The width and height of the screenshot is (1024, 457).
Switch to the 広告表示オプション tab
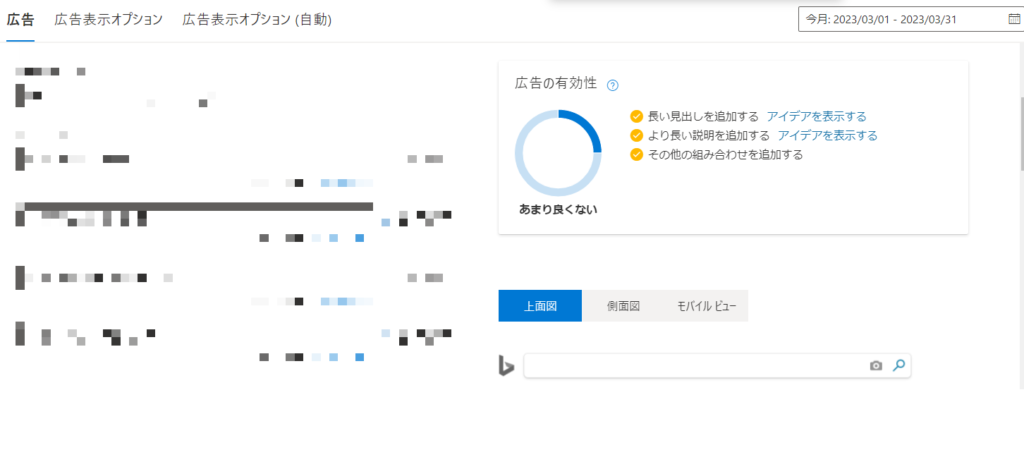coord(108,20)
